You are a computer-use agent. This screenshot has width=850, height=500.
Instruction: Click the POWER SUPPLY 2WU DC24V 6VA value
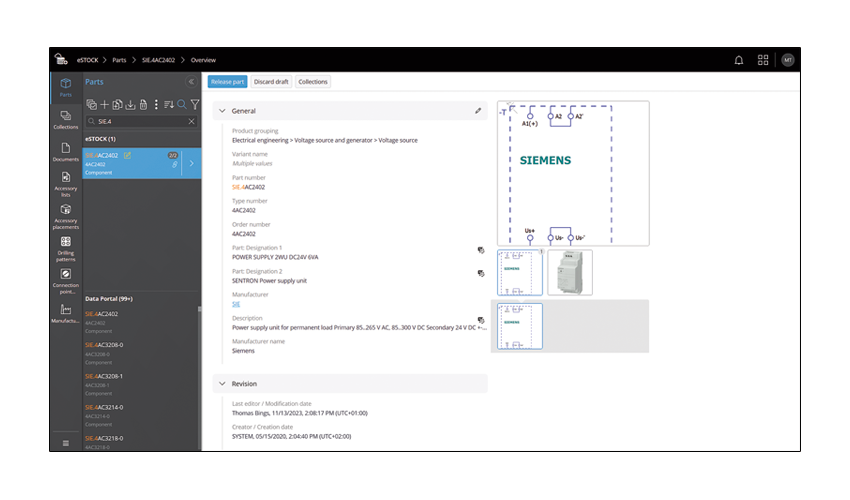(x=275, y=258)
